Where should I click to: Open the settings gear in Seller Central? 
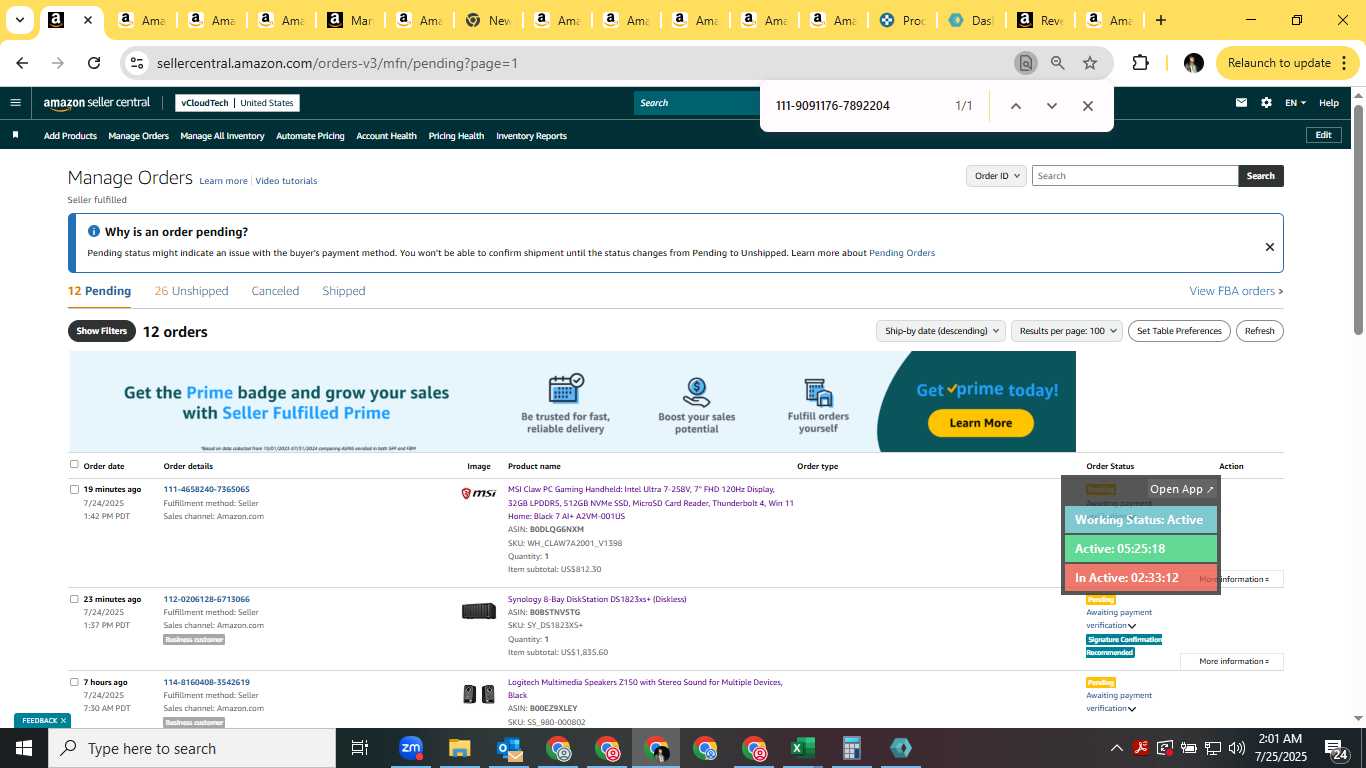click(1266, 102)
